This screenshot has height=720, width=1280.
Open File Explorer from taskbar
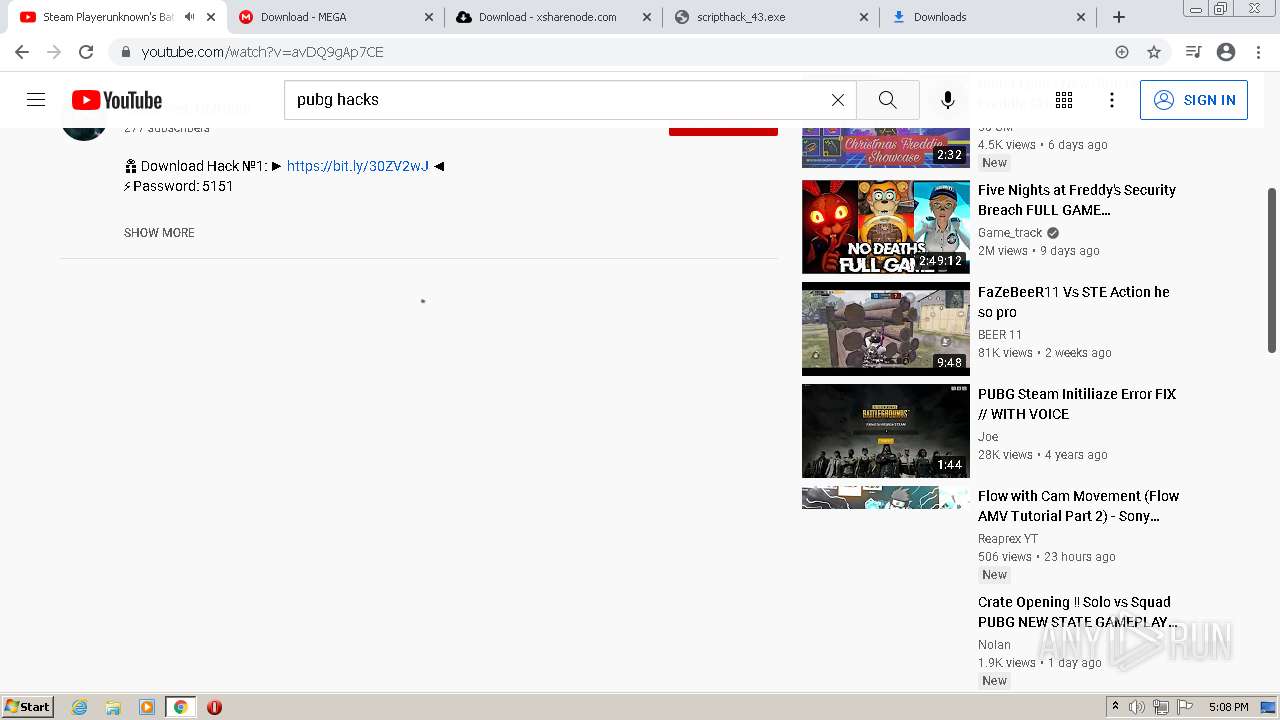113,707
